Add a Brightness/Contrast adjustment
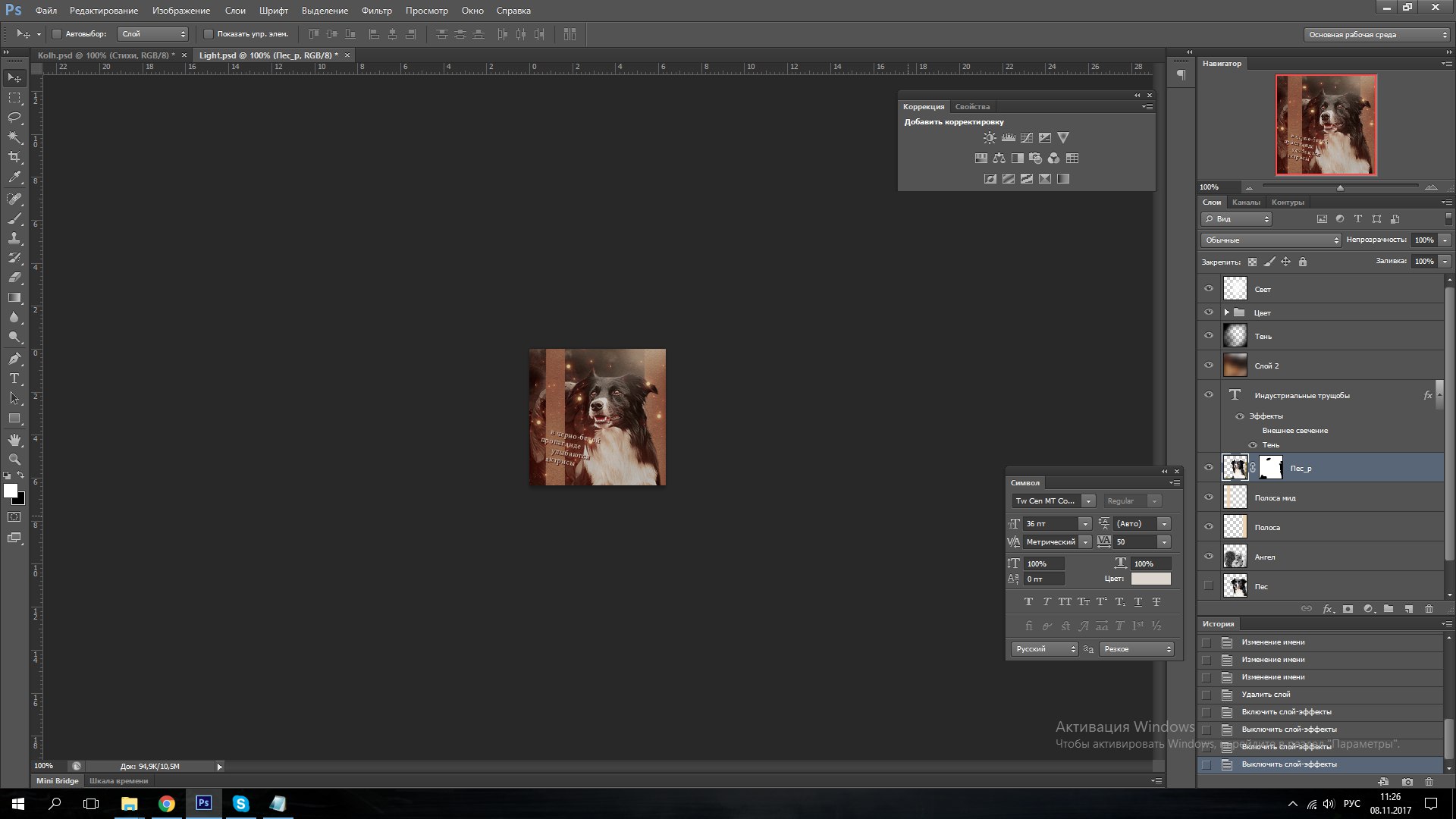Screen dimensions: 1456x819 pos(990,138)
